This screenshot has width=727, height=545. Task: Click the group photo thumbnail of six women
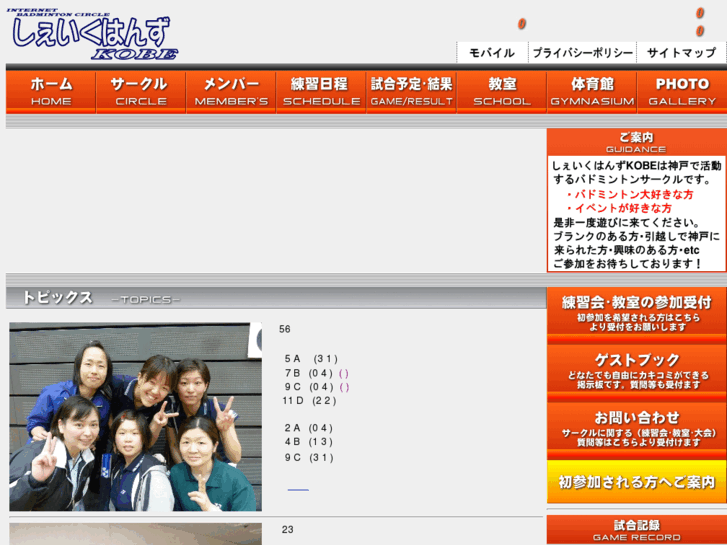pos(135,417)
